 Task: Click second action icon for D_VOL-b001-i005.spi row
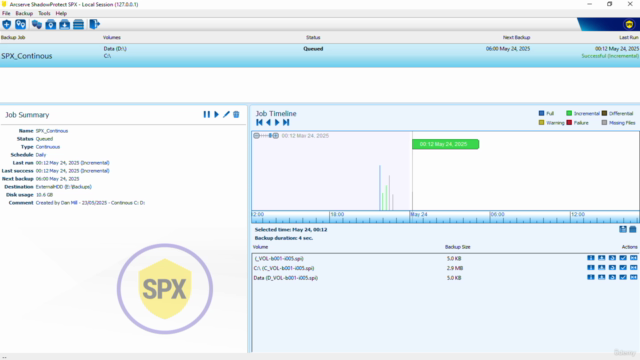[602, 277]
